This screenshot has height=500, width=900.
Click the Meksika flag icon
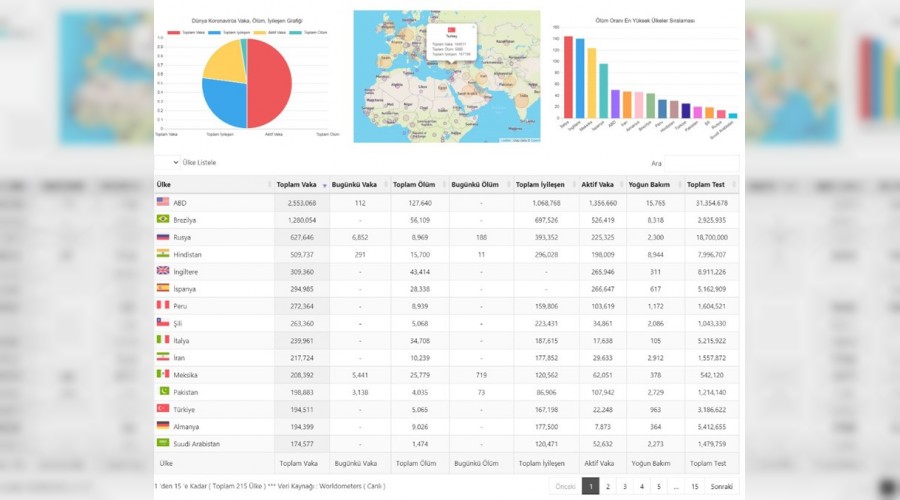pyautogui.click(x=163, y=374)
